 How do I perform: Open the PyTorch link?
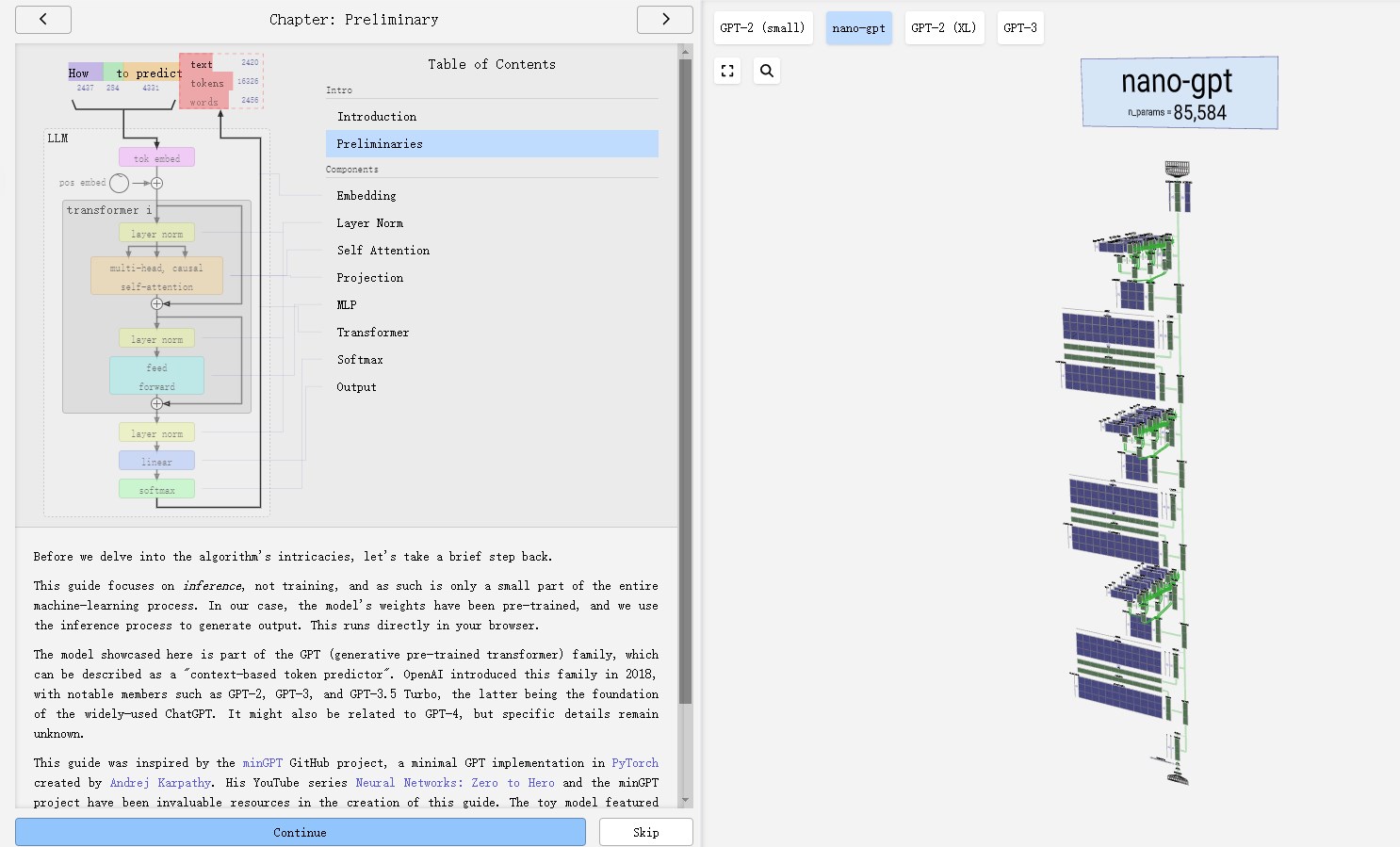tap(635, 763)
